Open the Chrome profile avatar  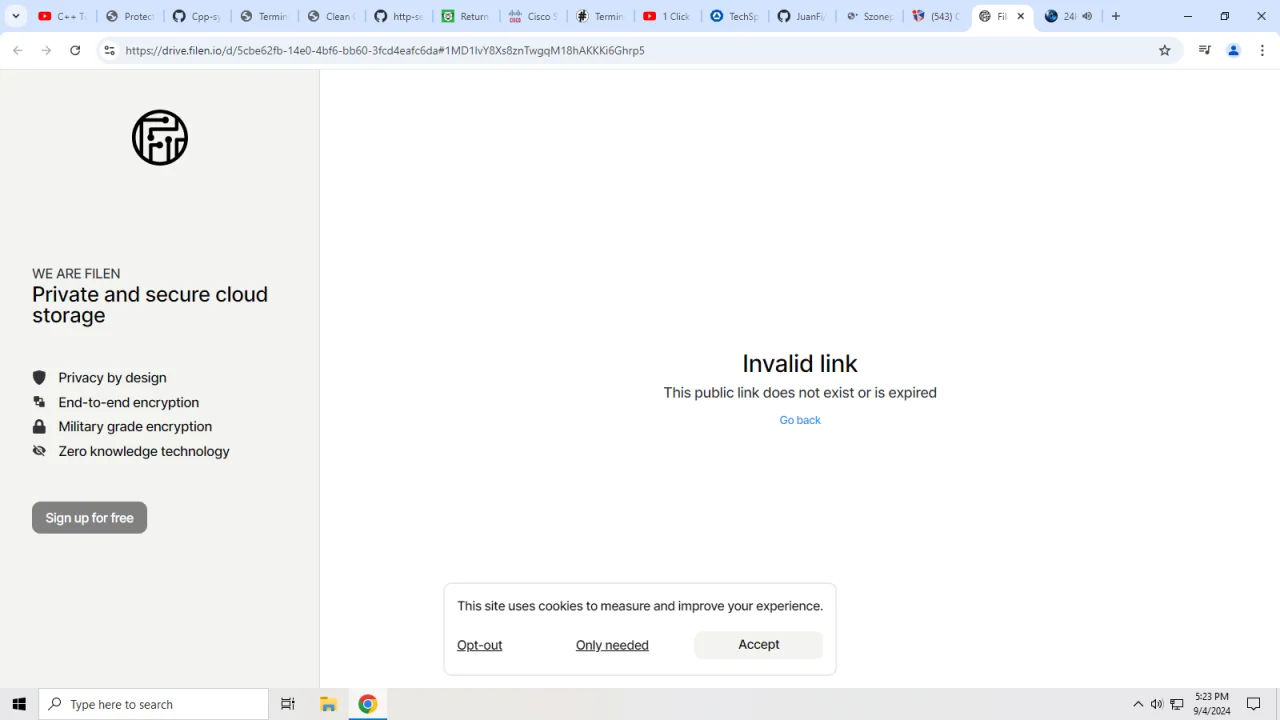click(x=1234, y=50)
